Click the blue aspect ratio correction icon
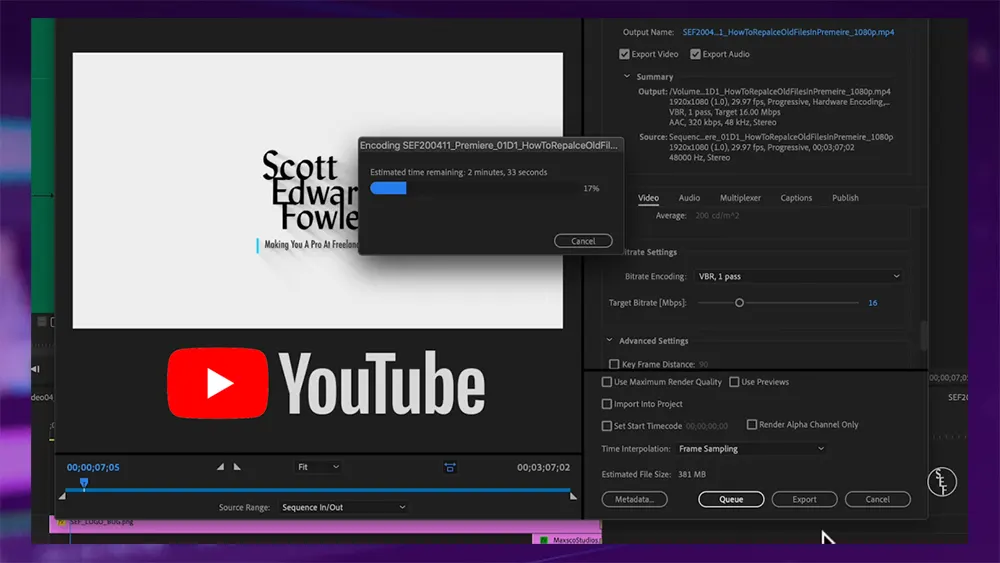Image resolution: width=1000 pixels, height=563 pixels. point(450,467)
